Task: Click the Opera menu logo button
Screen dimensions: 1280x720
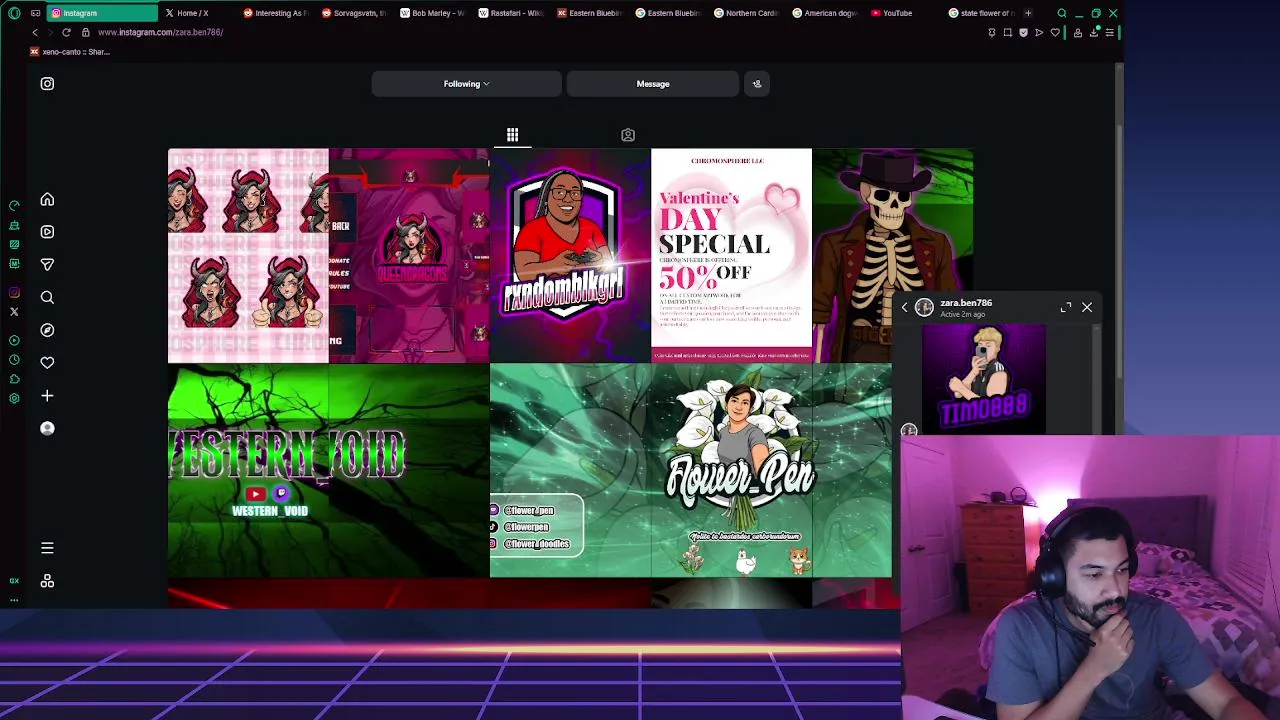Action: pos(14,13)
